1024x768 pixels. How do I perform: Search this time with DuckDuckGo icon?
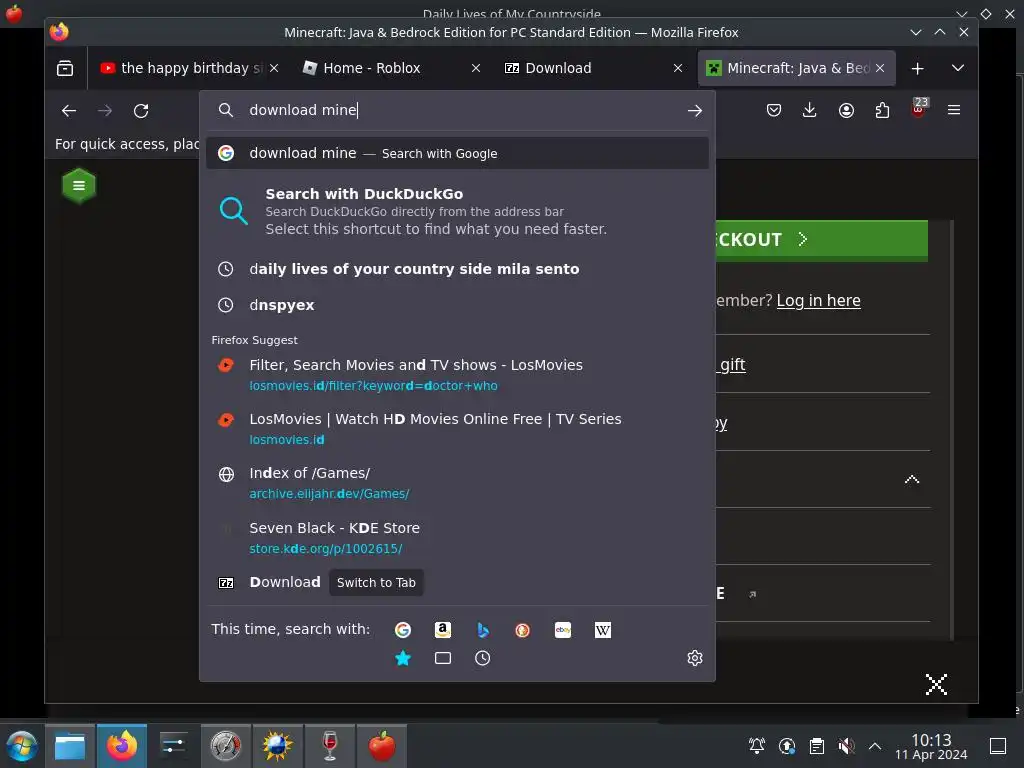(x=522, y=630)
